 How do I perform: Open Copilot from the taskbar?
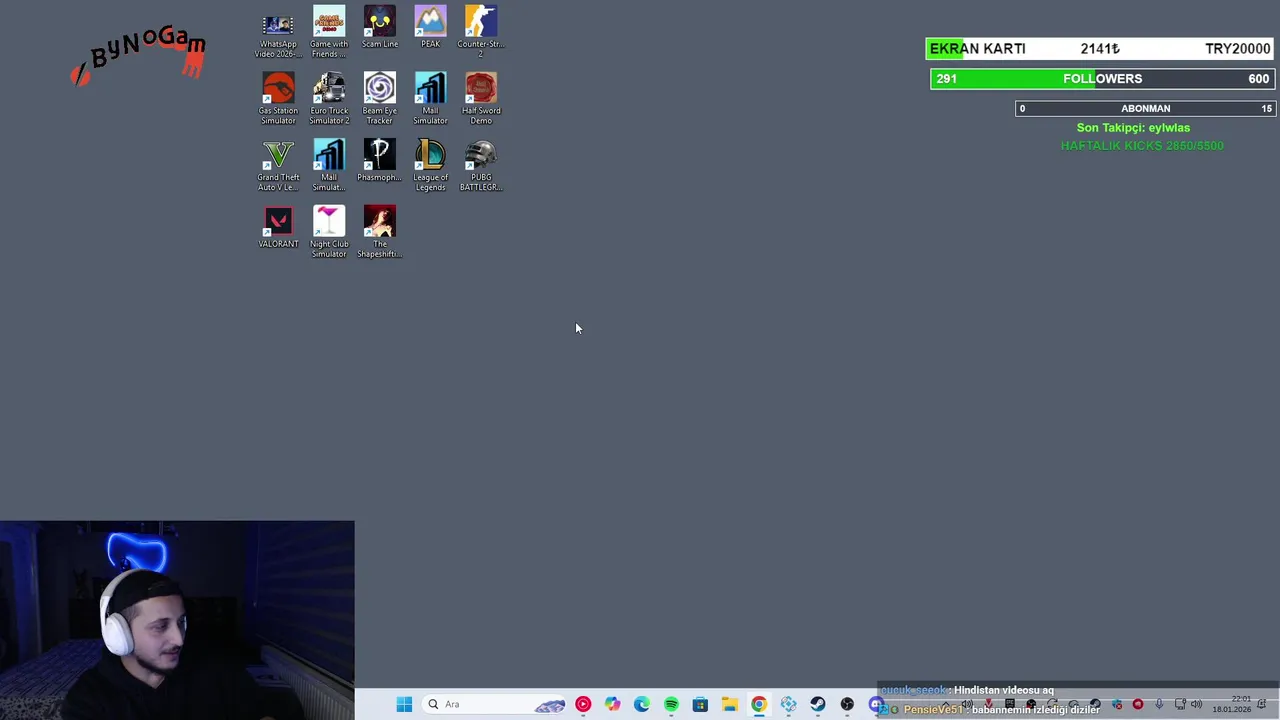click(x=612, y=704)
